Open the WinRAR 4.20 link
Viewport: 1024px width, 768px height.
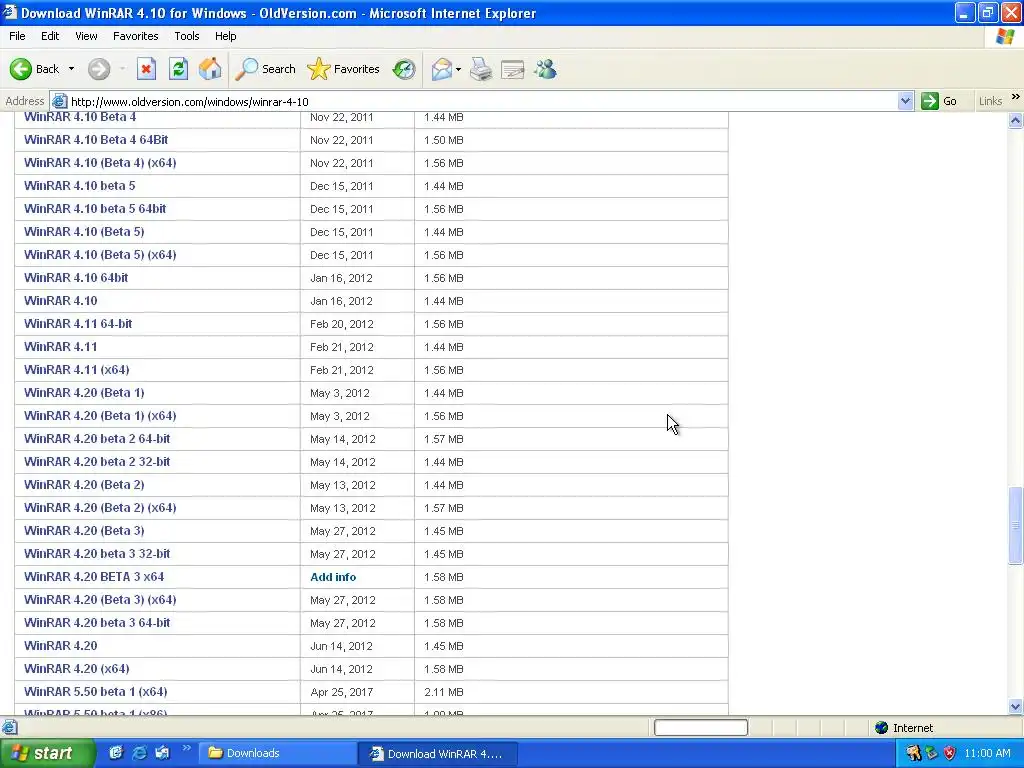point(61,646)
